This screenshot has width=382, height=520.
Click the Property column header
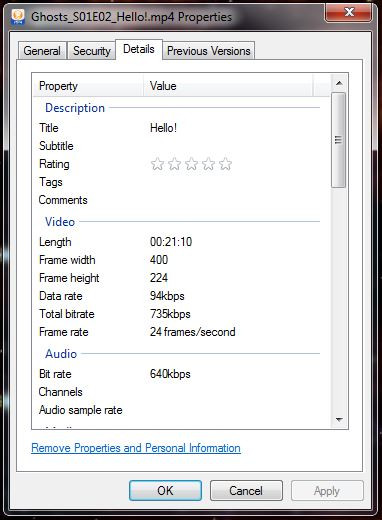pos(88,86)
